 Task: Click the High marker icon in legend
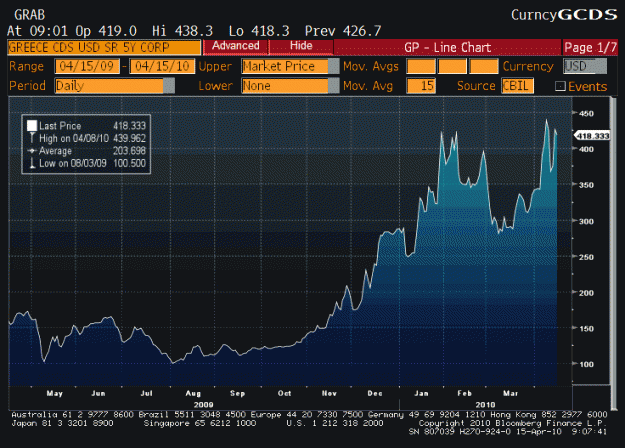[x=32, y=138]
